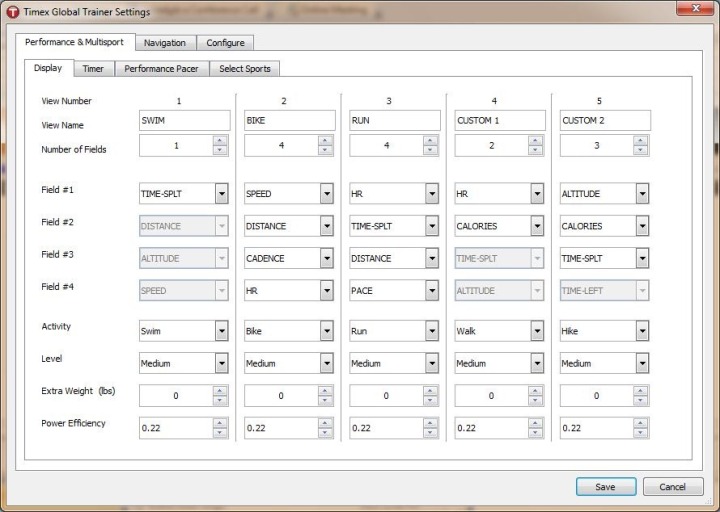Viewport: 720px width, 512px height.
Task: Open view 5 Field #1 ALTITUDE dropdown
Action: [642, 194]
